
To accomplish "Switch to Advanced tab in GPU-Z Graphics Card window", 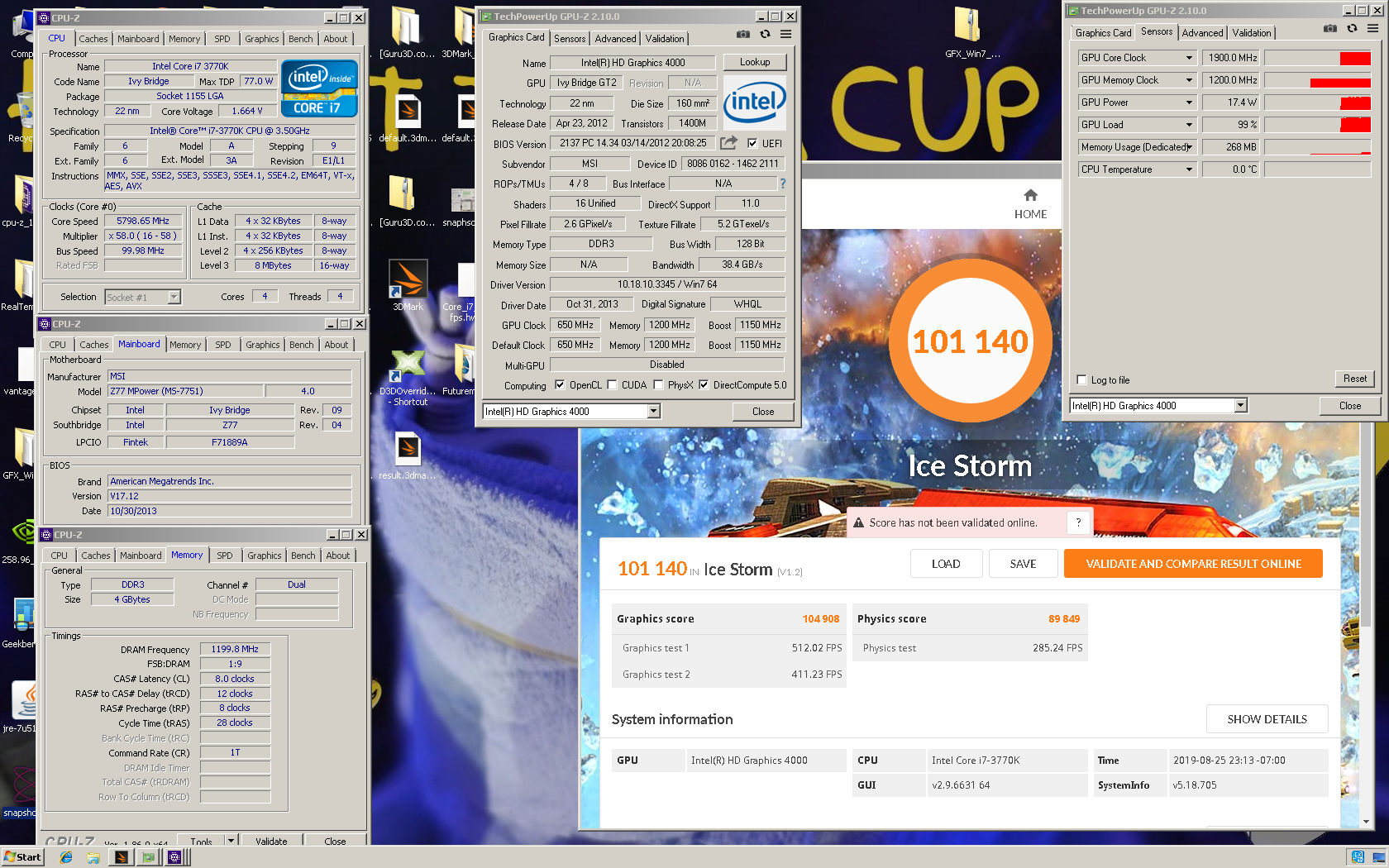I will [x=615, y=39].
